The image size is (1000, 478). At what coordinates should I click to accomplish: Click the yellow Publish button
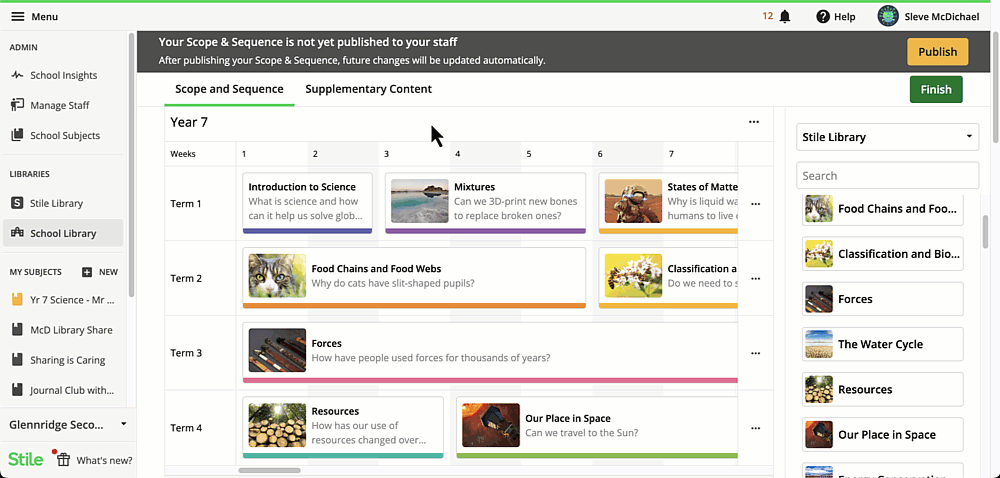click(938, 52)
